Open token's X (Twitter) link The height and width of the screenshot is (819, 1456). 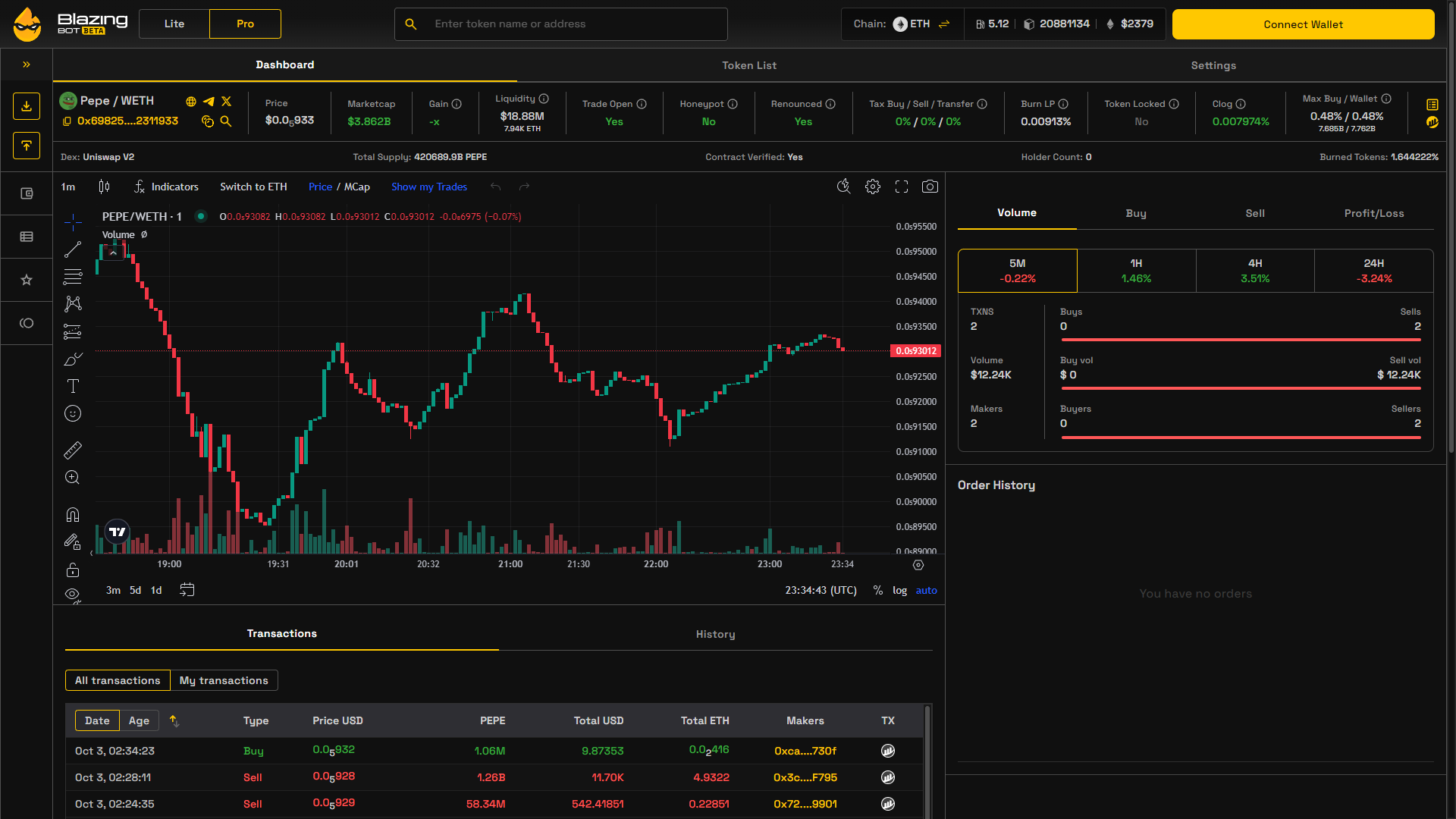226,101
